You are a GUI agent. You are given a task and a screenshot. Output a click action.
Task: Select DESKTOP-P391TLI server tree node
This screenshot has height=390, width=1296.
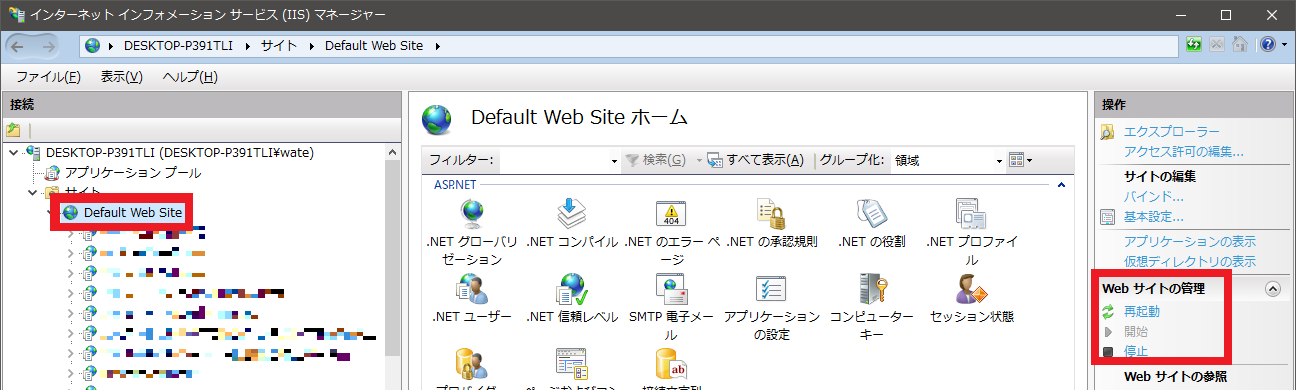180,153
